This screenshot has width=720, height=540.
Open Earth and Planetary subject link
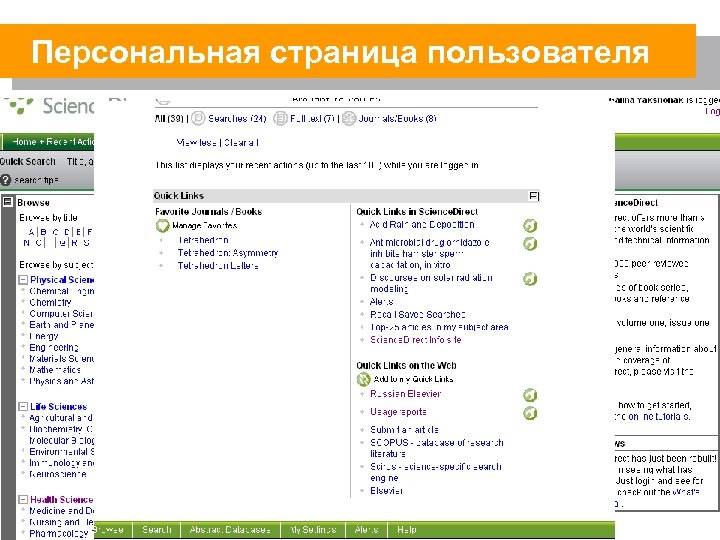pos(62,325)
